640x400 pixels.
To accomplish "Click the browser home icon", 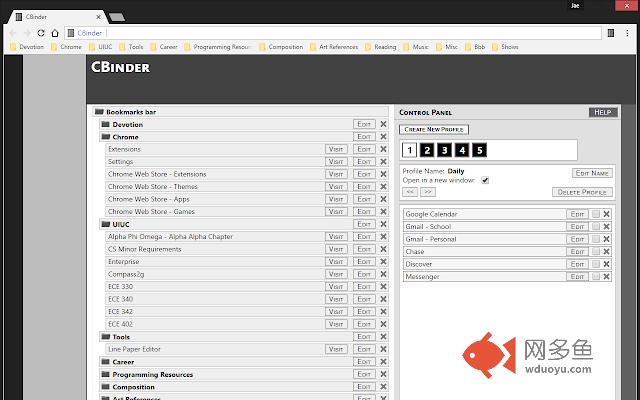I will click(x=56, y=33).
